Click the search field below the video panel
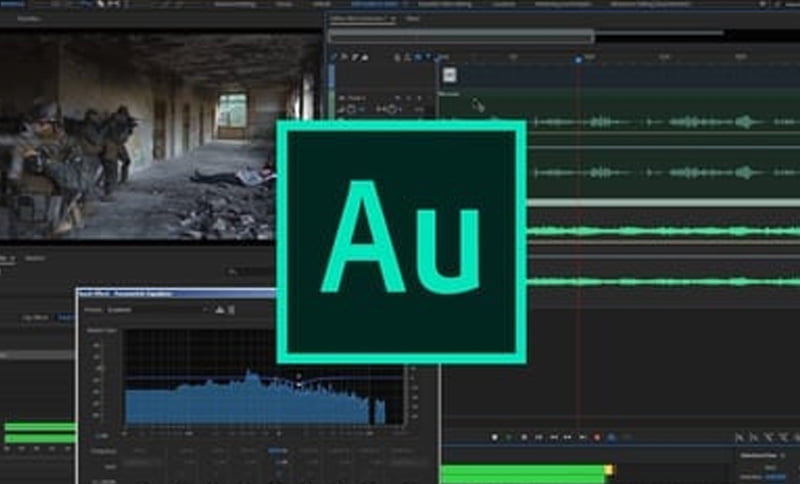Viewport: 800px width, 484px height. coord(250,272)
